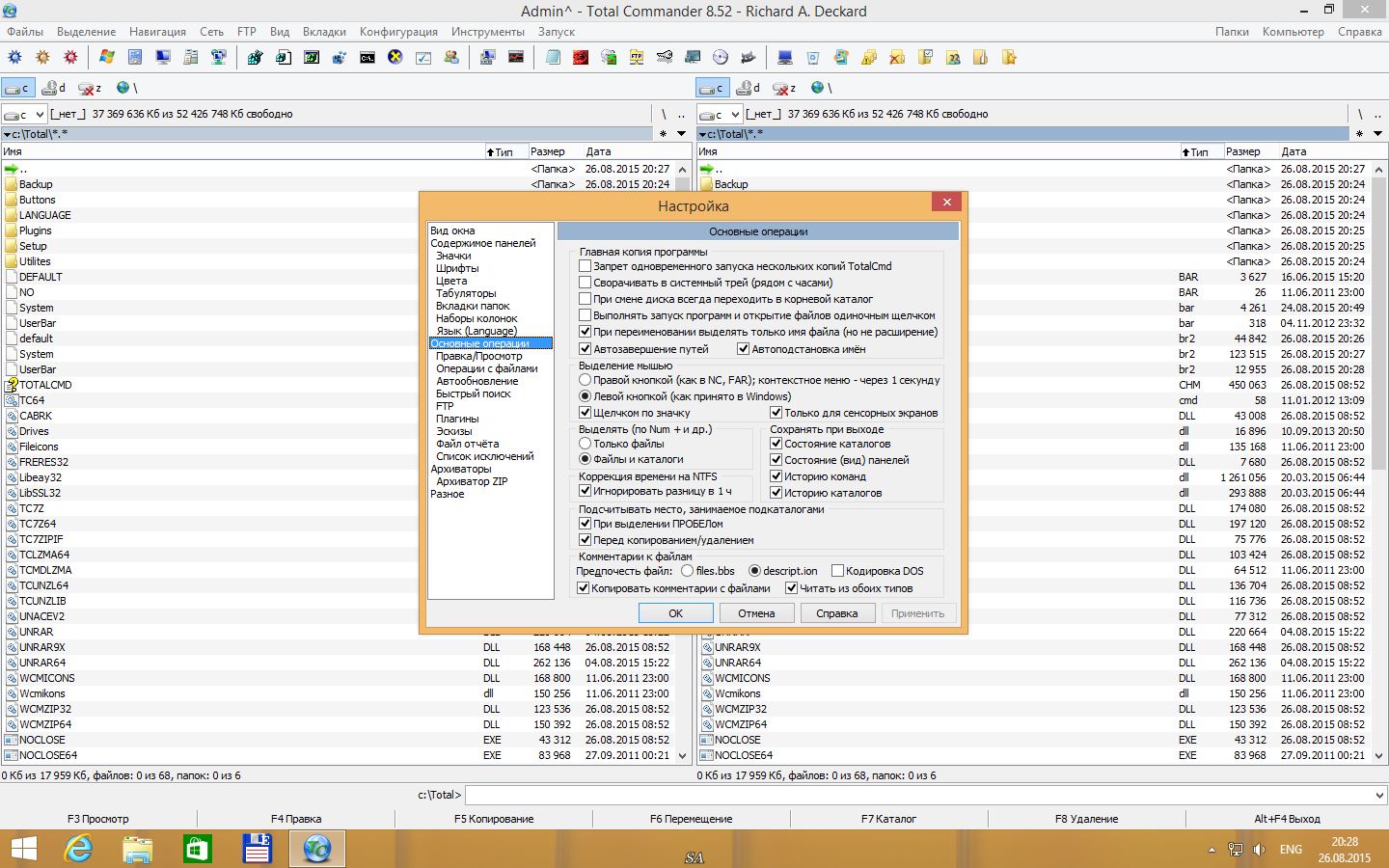This screenshot has height=868, width=1389.
Task: Choose 'files.bbs' as preferred comment file
Action: [x=687, y=571]
